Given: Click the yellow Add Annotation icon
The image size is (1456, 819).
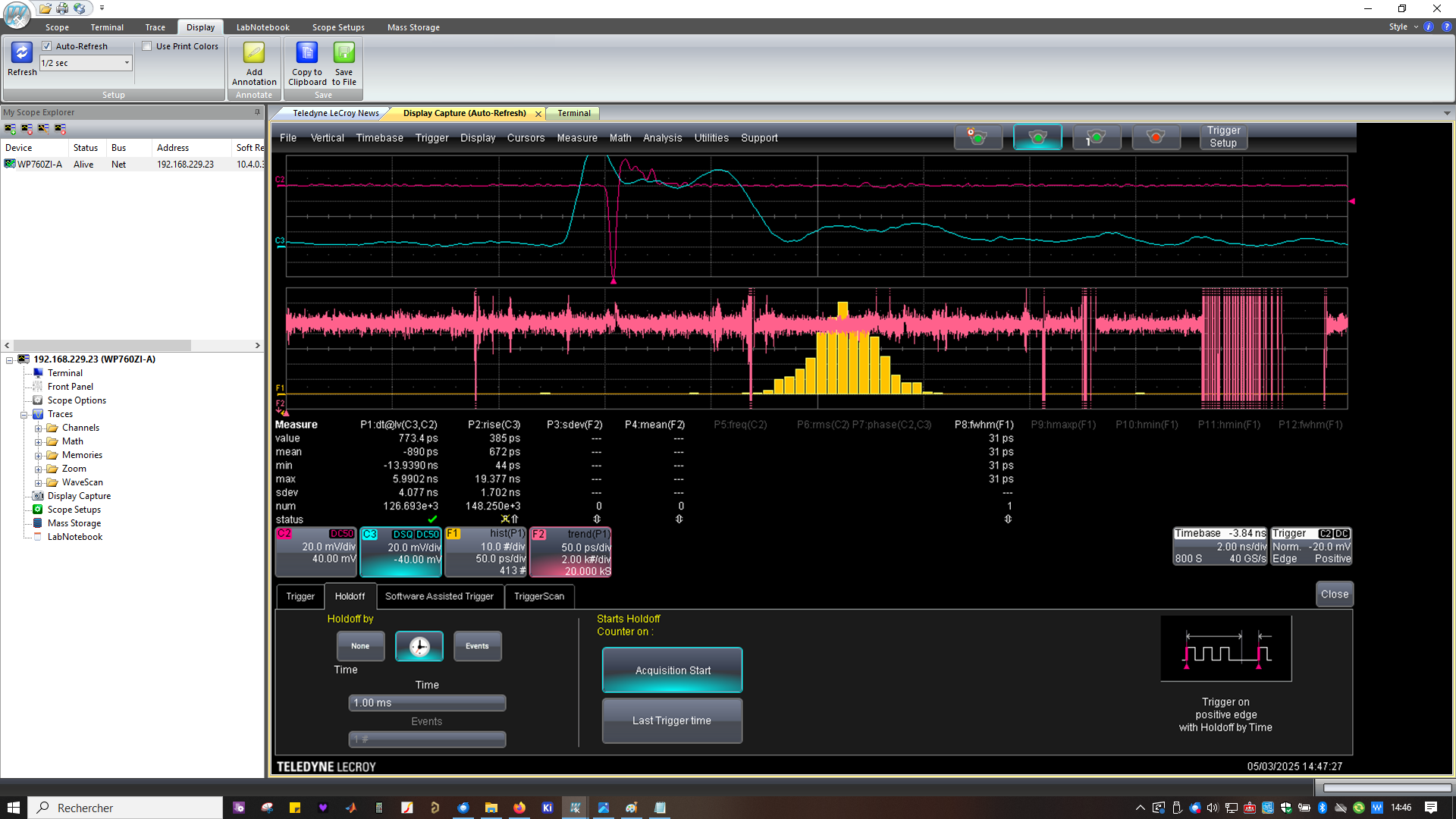Looking at the screenshot, I should [x=253, y=53].
